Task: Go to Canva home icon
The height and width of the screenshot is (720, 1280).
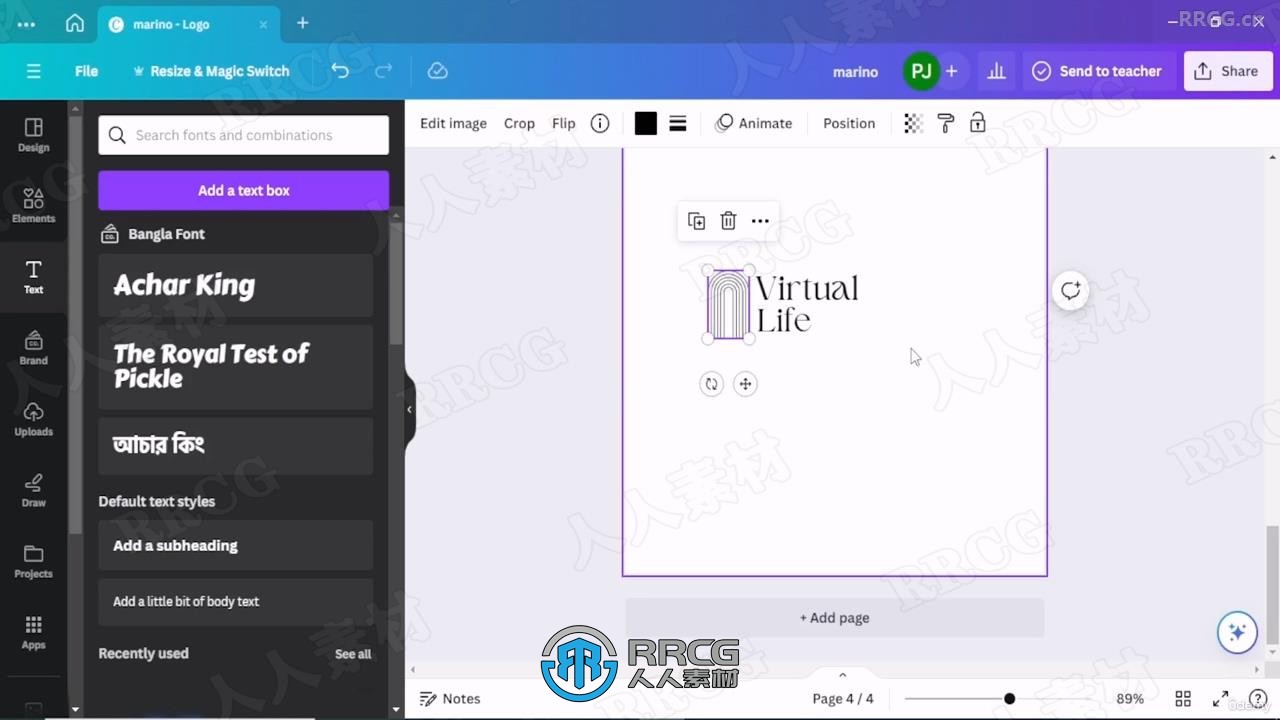Action: pyautogui.click(x=75, y=23)
